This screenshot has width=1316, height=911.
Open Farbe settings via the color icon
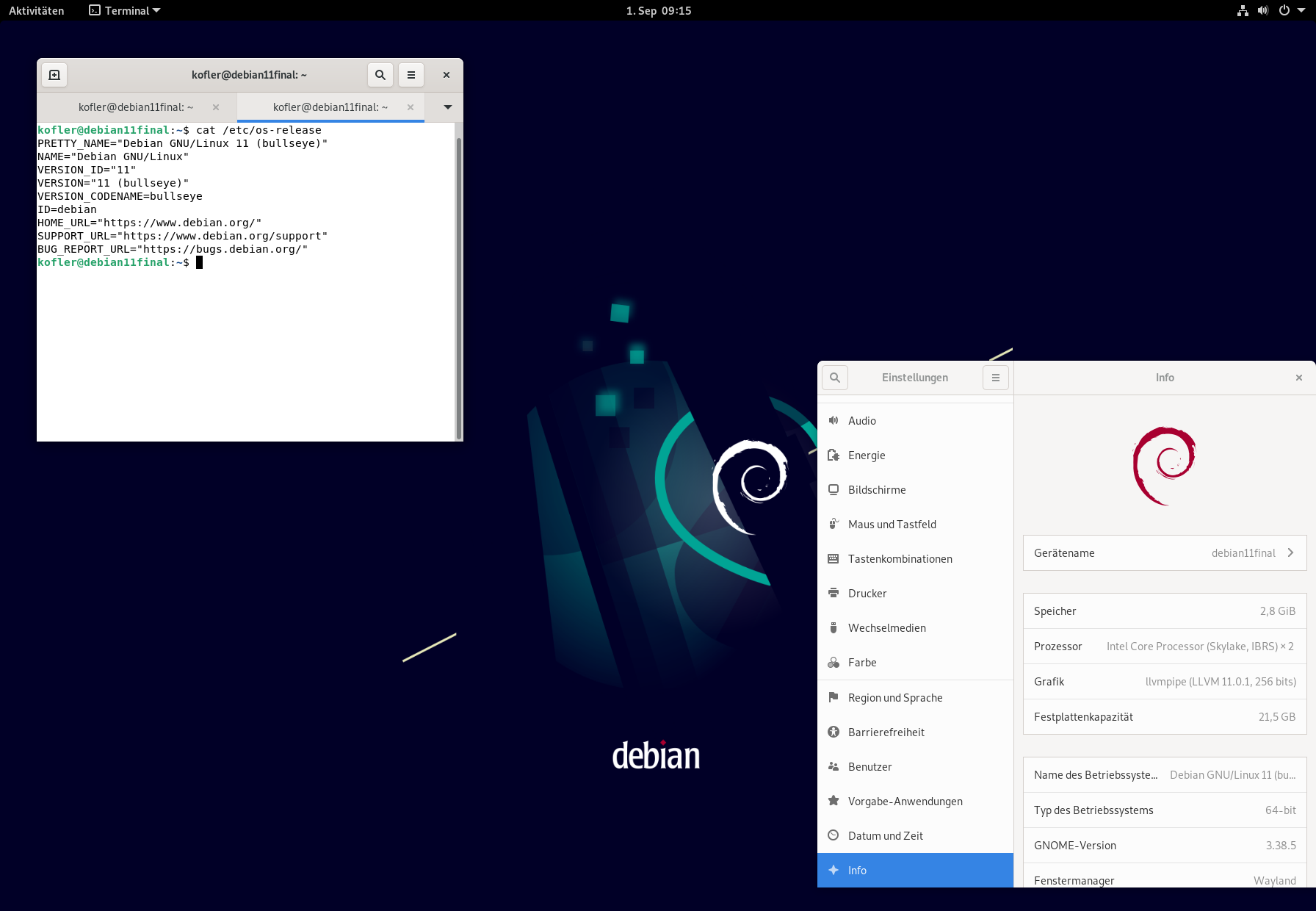[x=834, y=662]
